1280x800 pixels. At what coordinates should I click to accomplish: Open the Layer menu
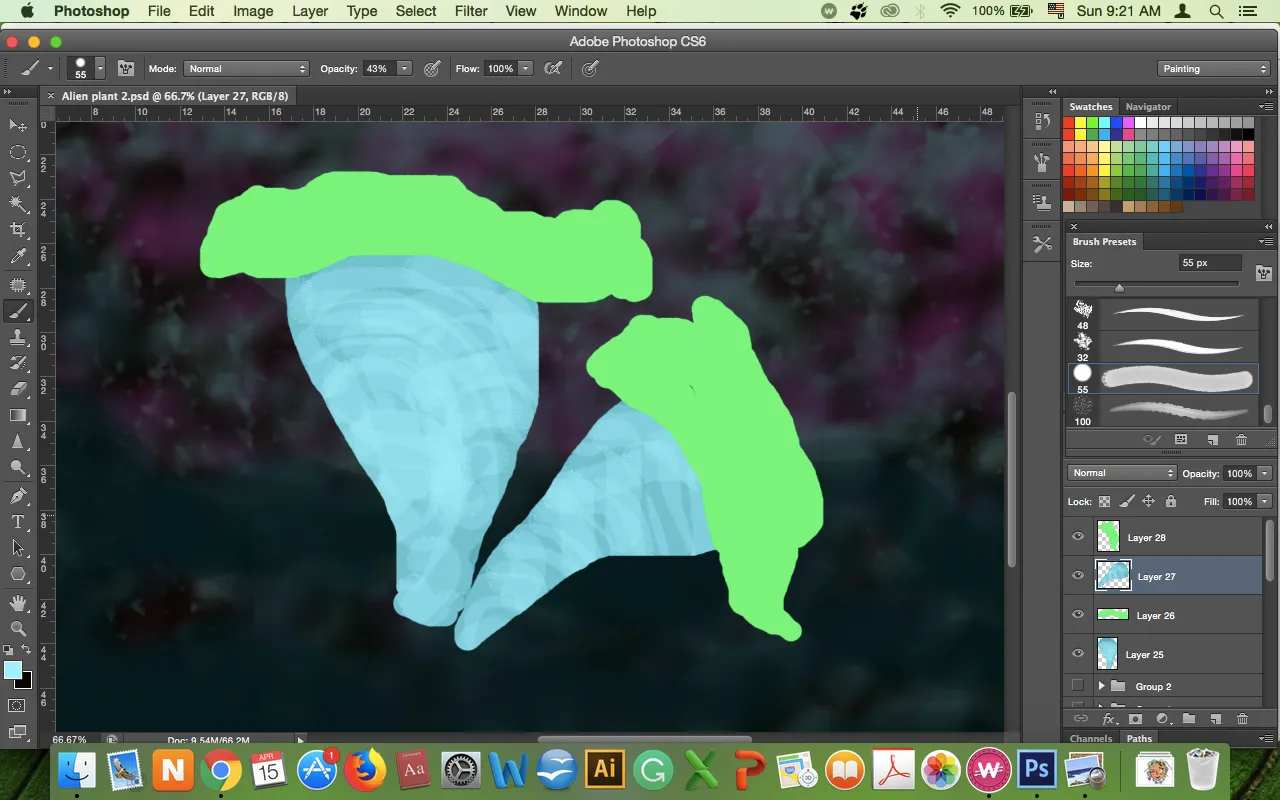(309, 11)
